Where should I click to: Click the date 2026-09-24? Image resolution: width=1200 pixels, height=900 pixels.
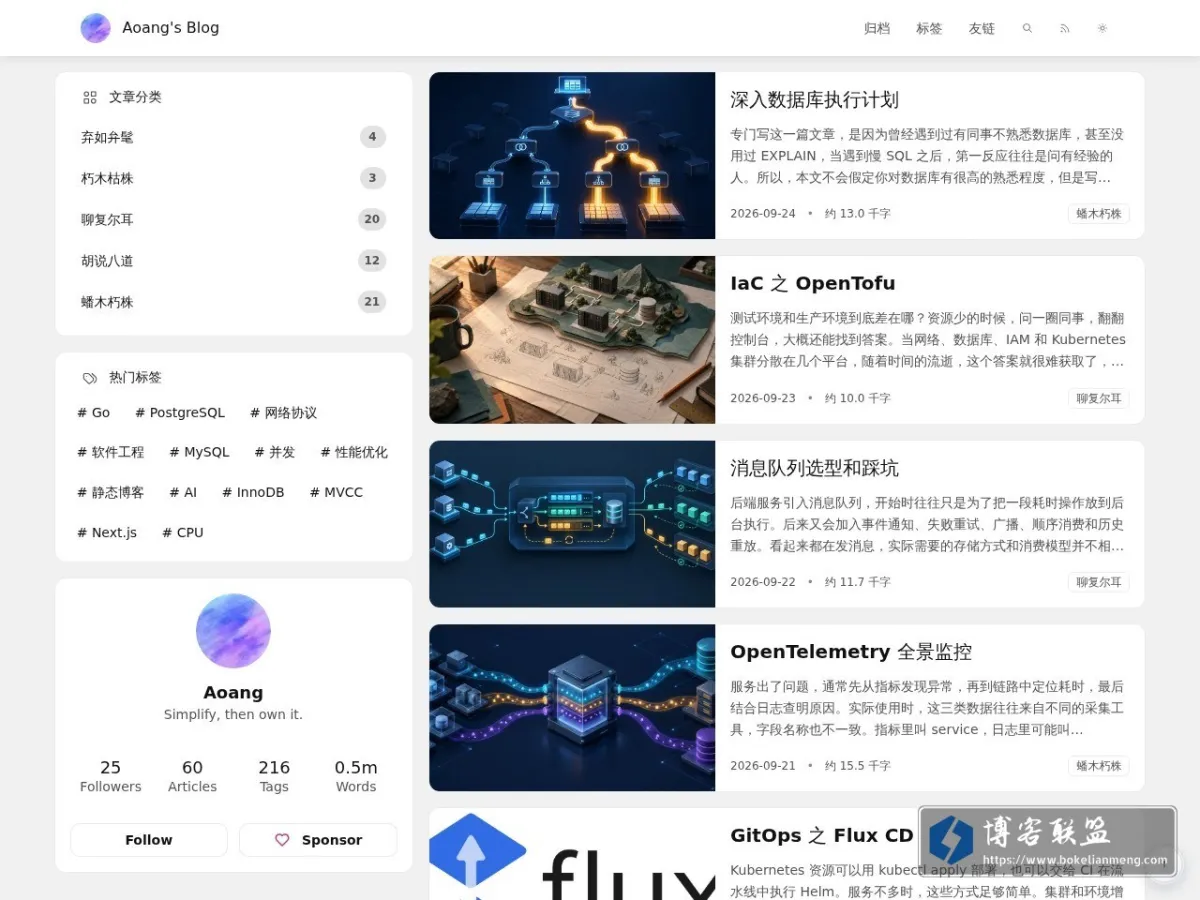tap(763, 214)
